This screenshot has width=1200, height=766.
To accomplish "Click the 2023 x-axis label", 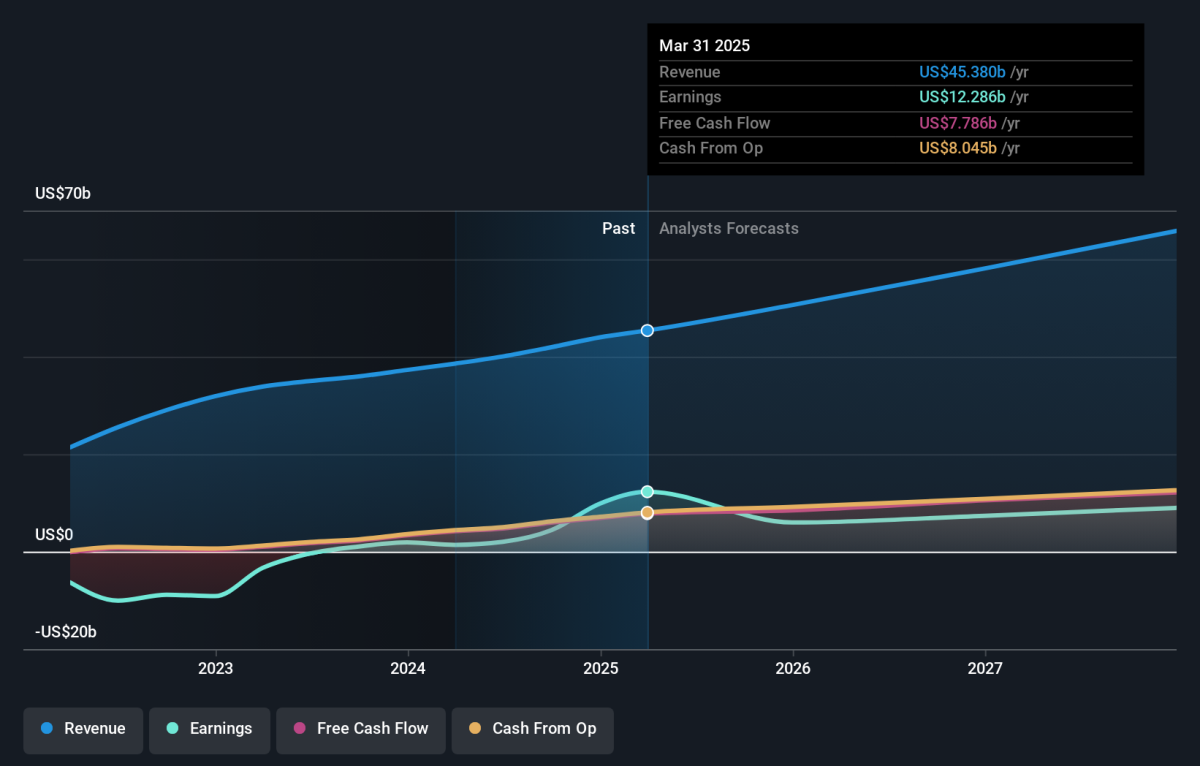I will point(216,668).
